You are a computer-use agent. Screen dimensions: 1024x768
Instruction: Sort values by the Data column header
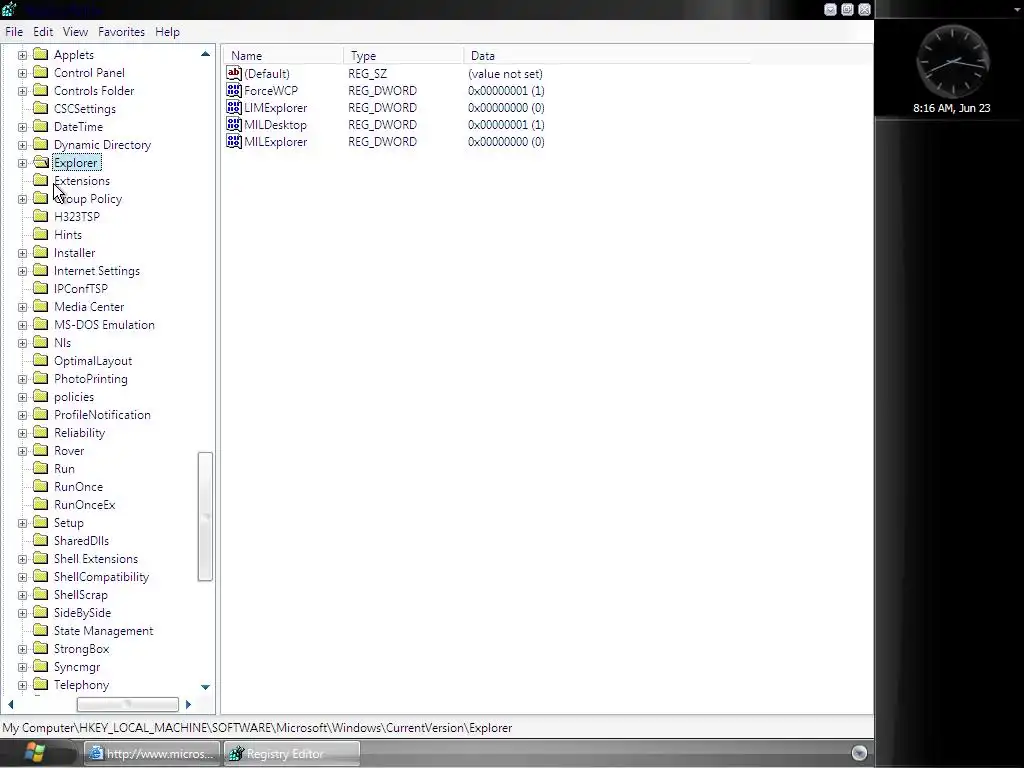(x=606, y=56)
